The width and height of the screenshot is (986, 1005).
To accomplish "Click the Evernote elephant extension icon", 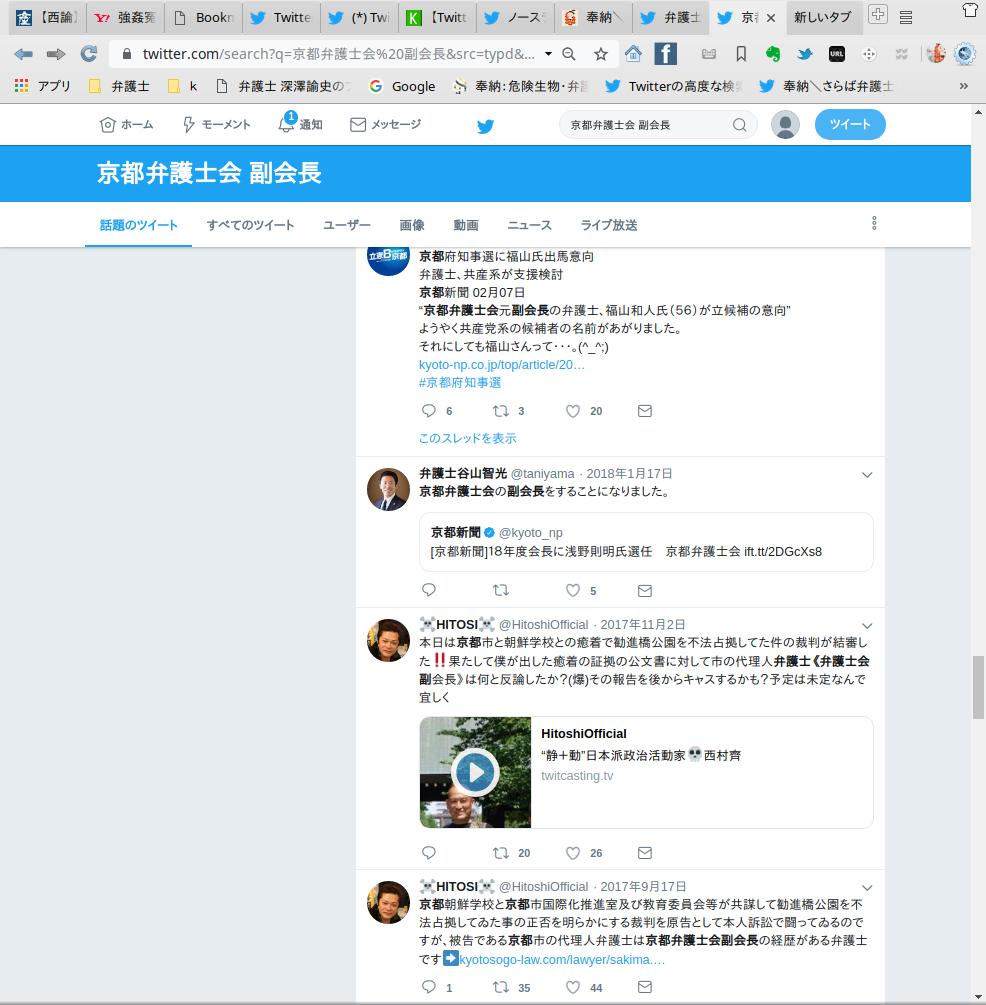I will (773, 54).
